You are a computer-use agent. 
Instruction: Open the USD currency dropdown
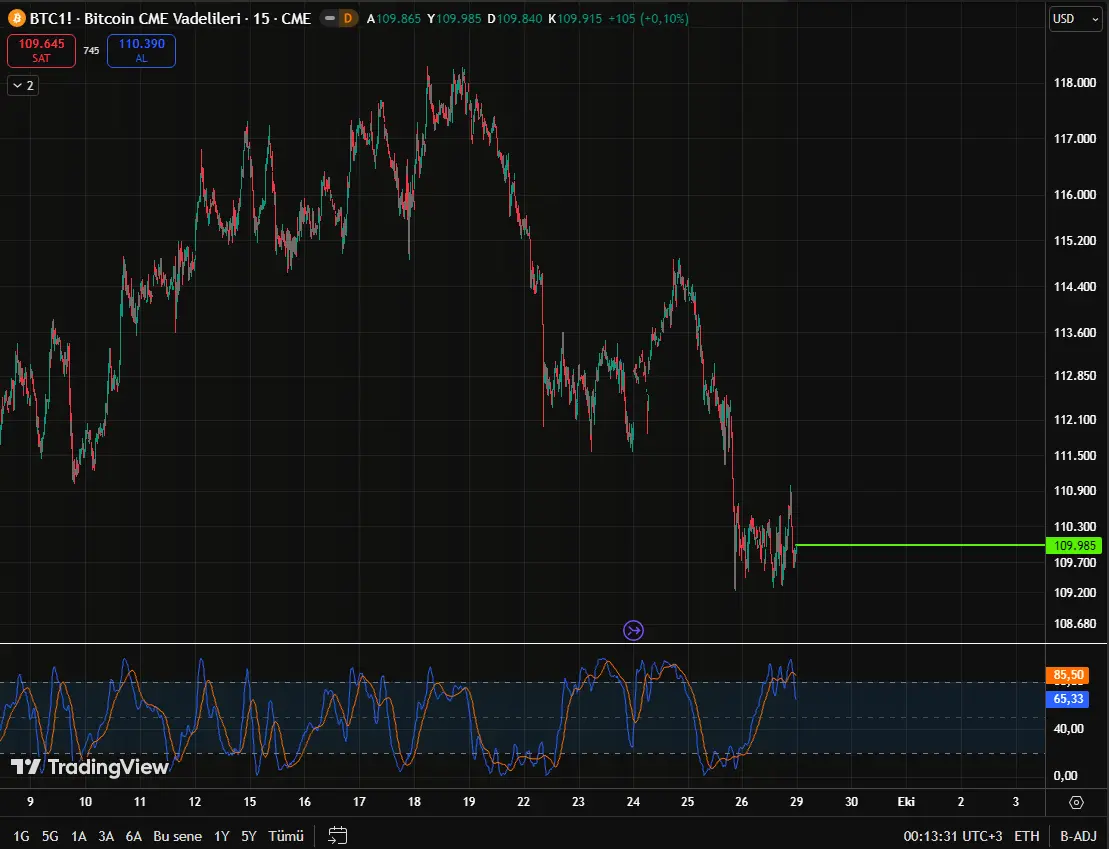point(1075,19)
